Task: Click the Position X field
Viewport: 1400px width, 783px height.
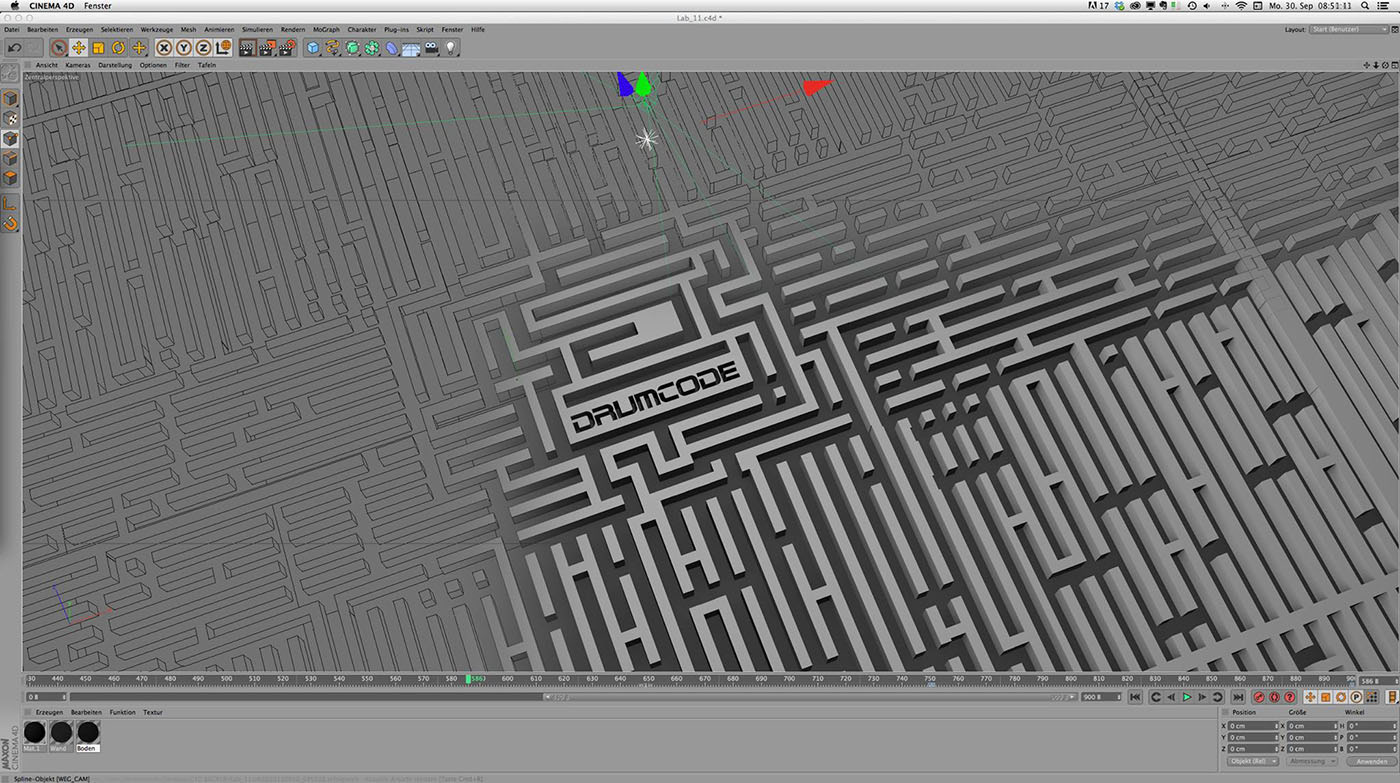Action: (x=1253, y=725)
